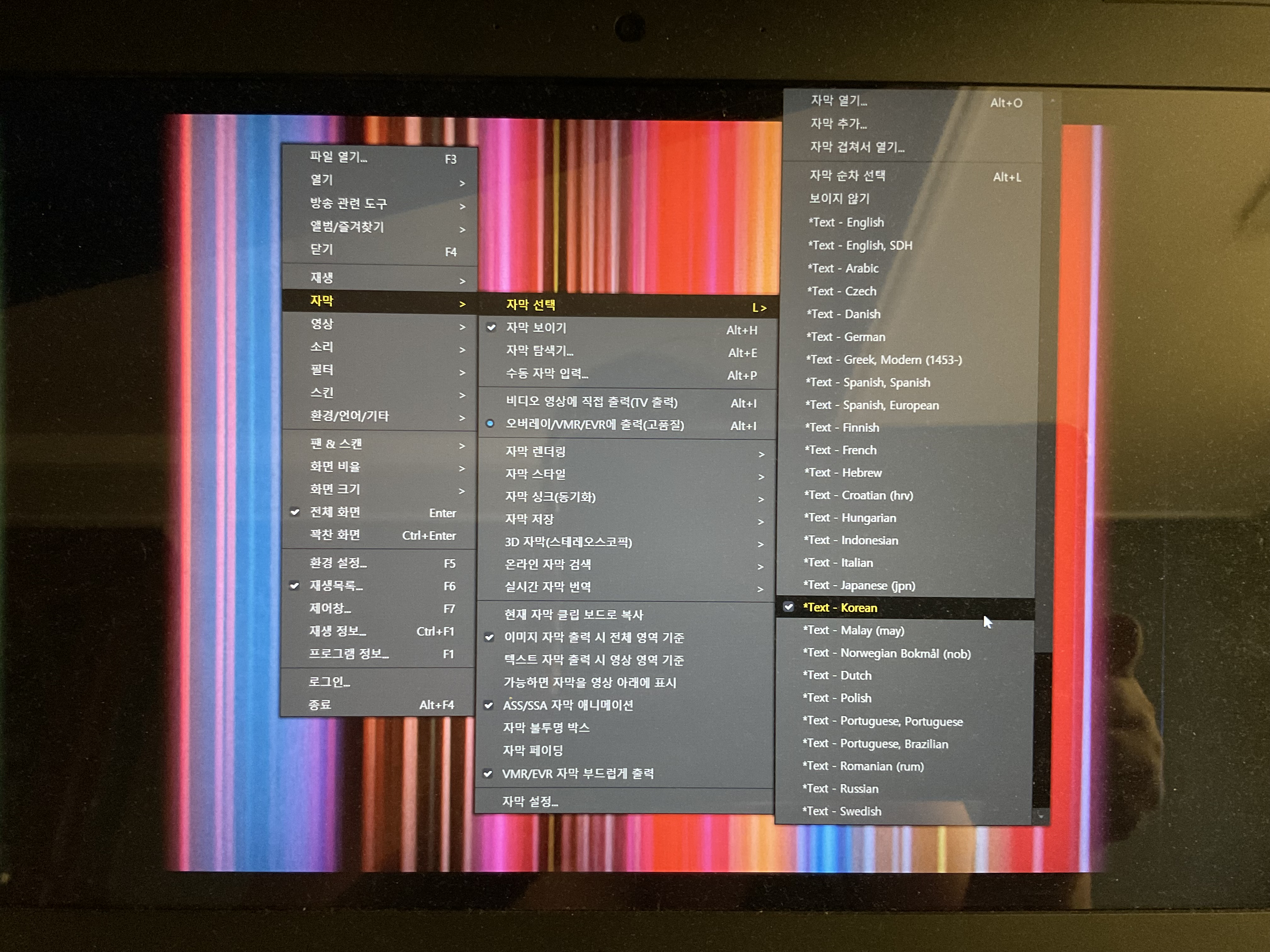Select 보이지 않기 to hide subtitles

click(x=912, y=199)
